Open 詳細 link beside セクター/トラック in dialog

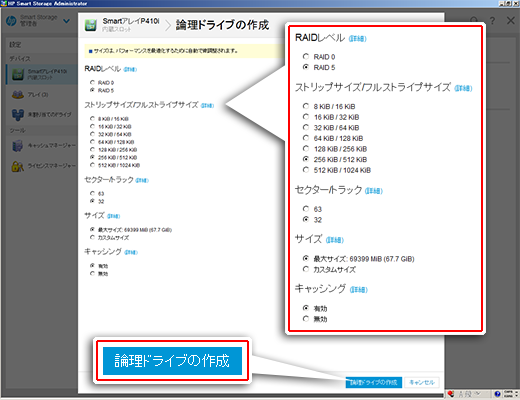point(142,180)
